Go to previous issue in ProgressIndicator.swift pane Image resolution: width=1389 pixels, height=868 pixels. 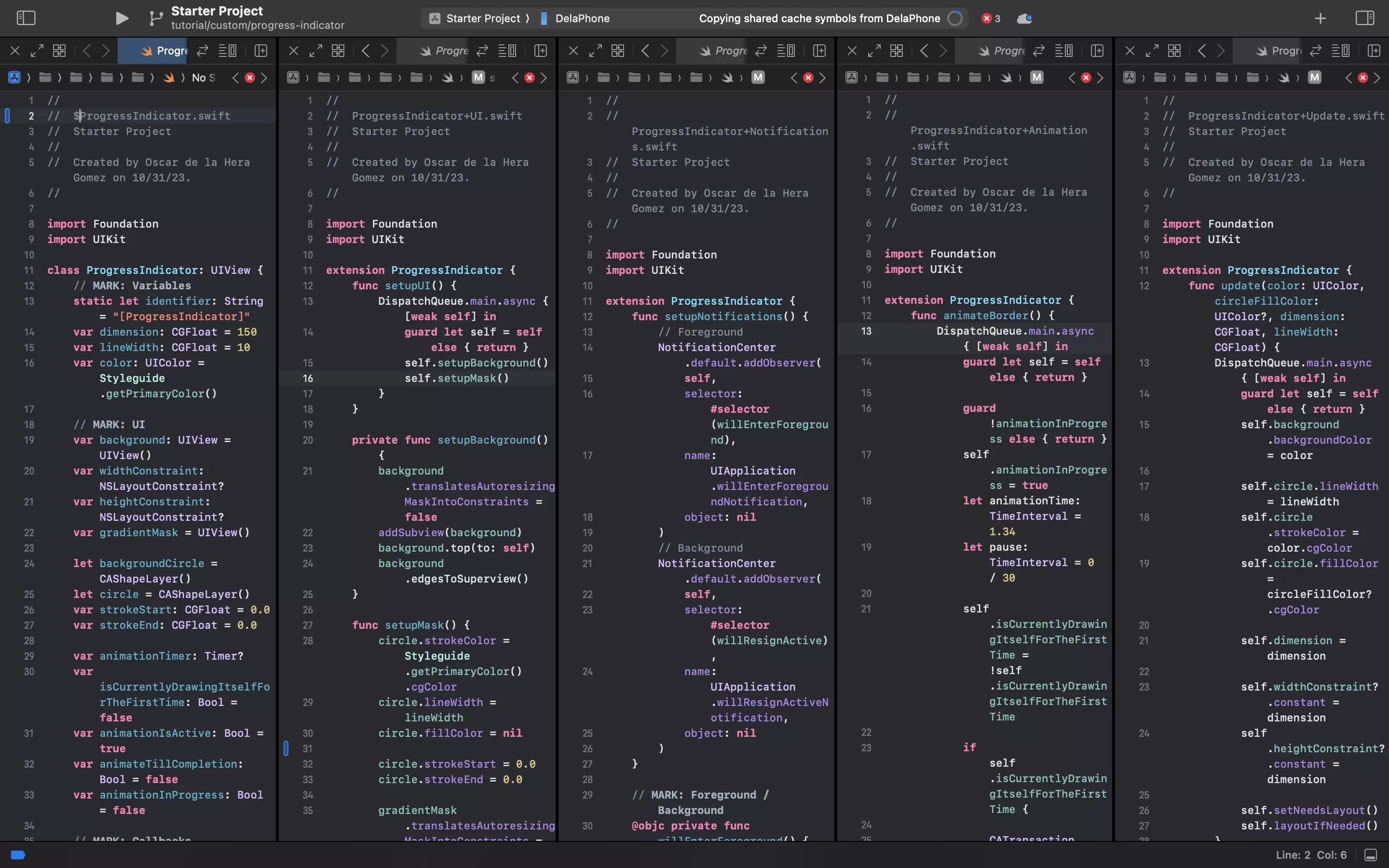[235, 77]
